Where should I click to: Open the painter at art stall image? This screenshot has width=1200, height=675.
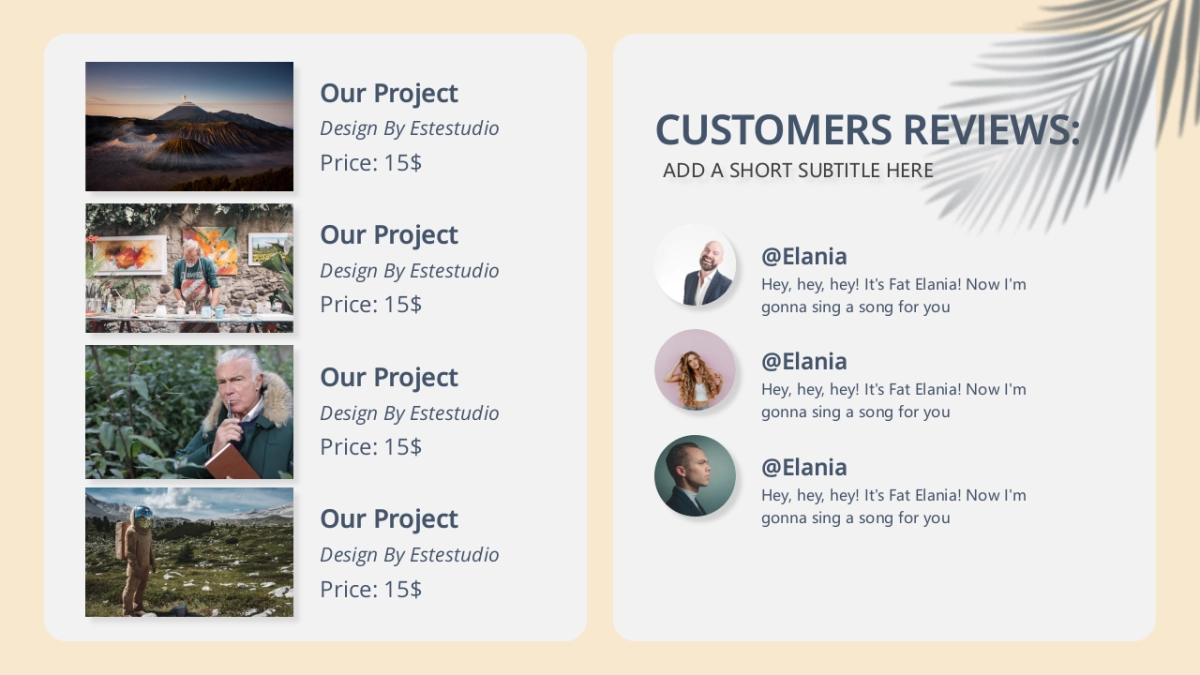[x=189, y=268]
